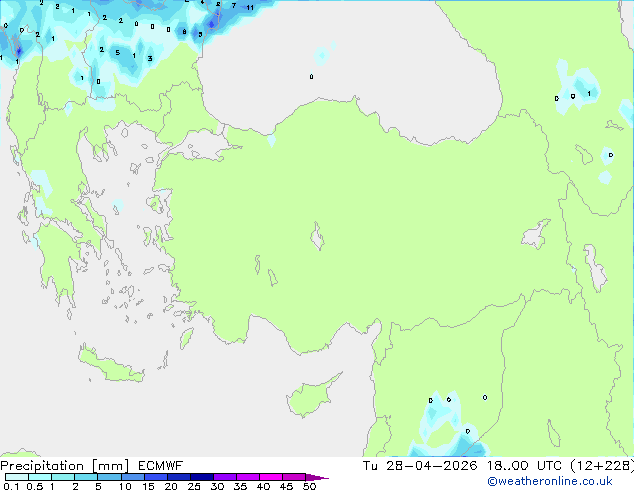Click the '8' precipitation value on map
Image resolution: width=634 pixels, height=490 pixels.
tap(184, 32)
